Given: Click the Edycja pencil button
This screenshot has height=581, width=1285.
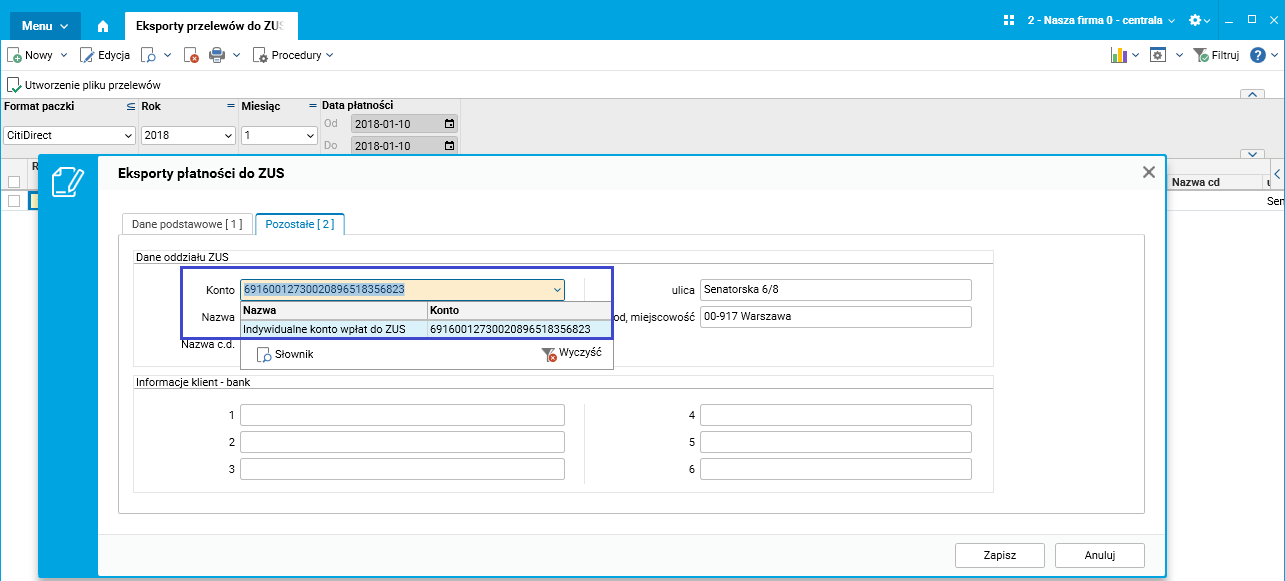Looking at the screenshot, I should 105,55.
